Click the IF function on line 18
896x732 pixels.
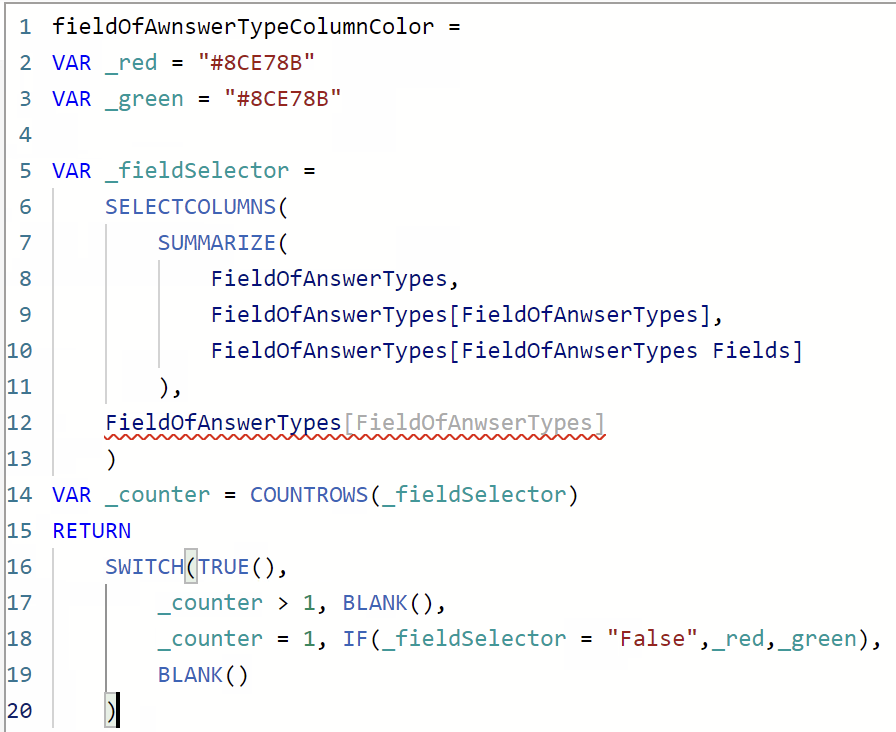click(x=355, y=639)
